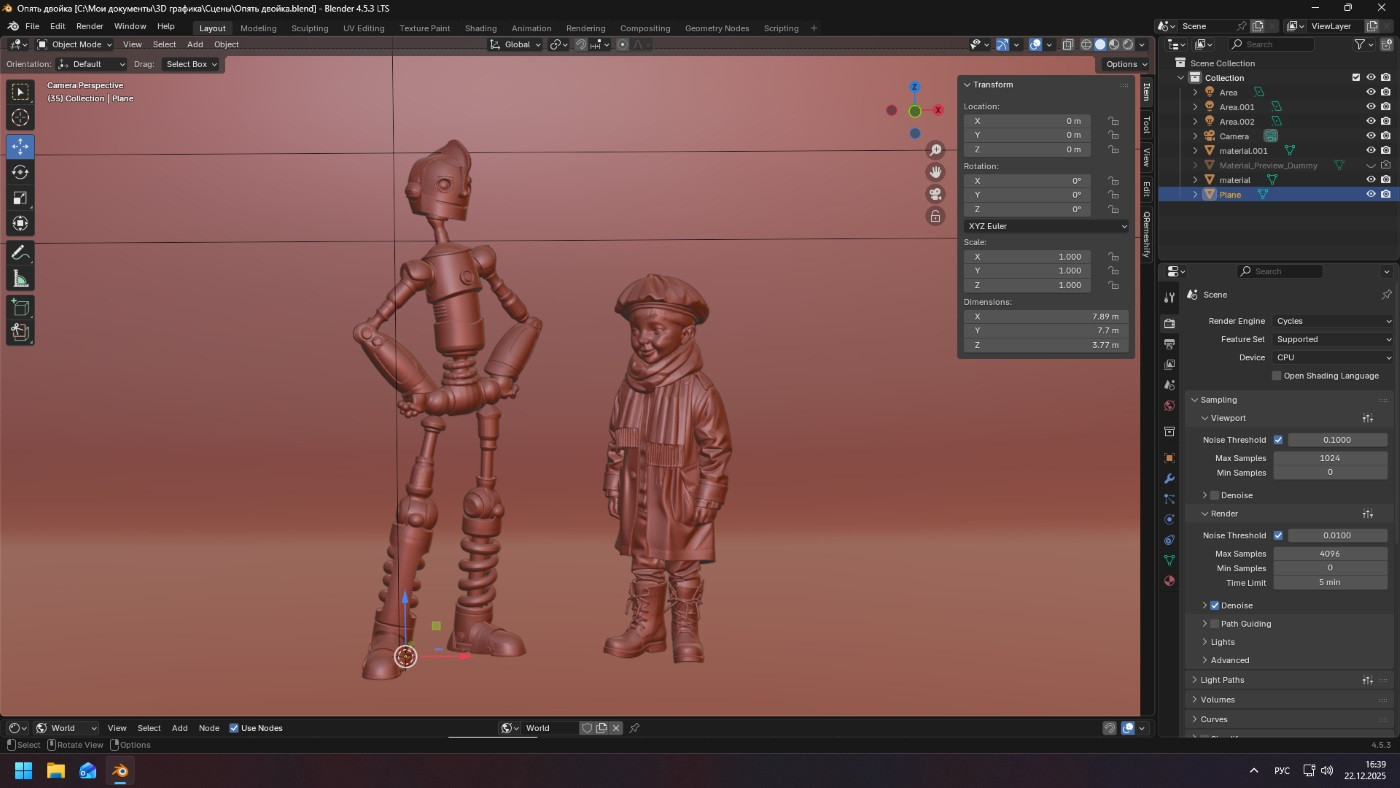Image resolution: width=1400 pixels, height=788 pixels.
Task: Hide the Plane object in outliner
Action: pos(1371,194)
